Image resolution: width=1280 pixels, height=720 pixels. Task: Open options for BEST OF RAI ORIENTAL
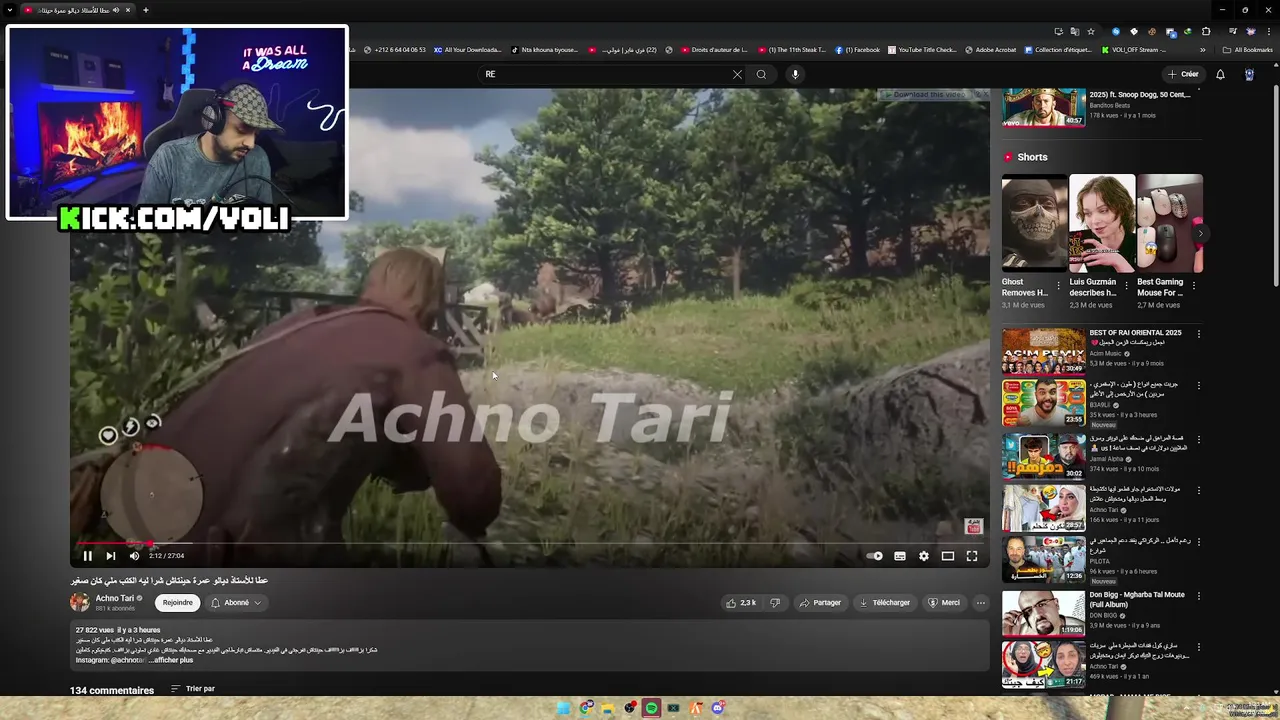click(1198, 333)
